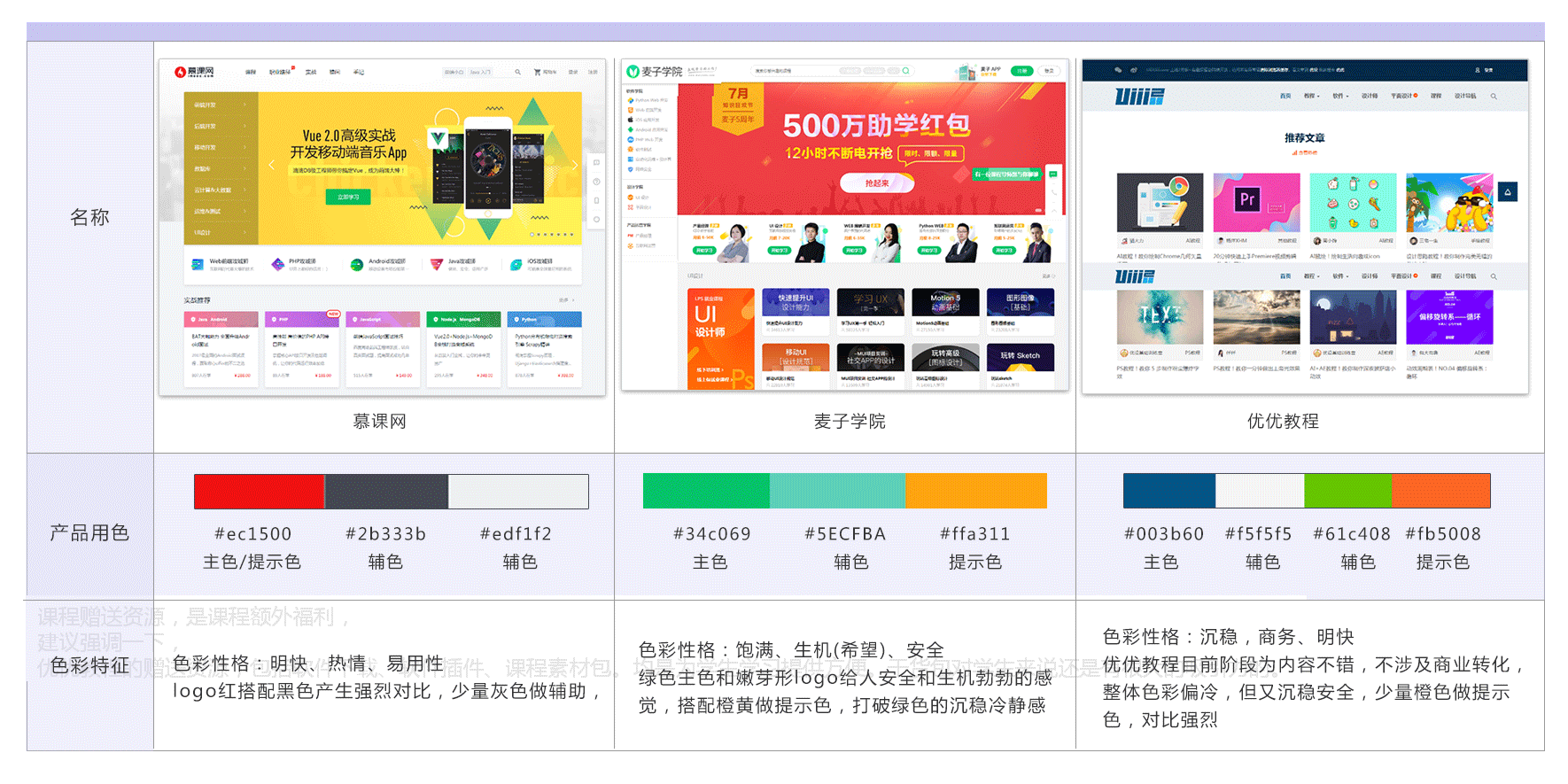The image size is (1568, 784).
Task: Open the 软件 dropdown in the upper Uiii navbar
Action: click(1340, 96)
